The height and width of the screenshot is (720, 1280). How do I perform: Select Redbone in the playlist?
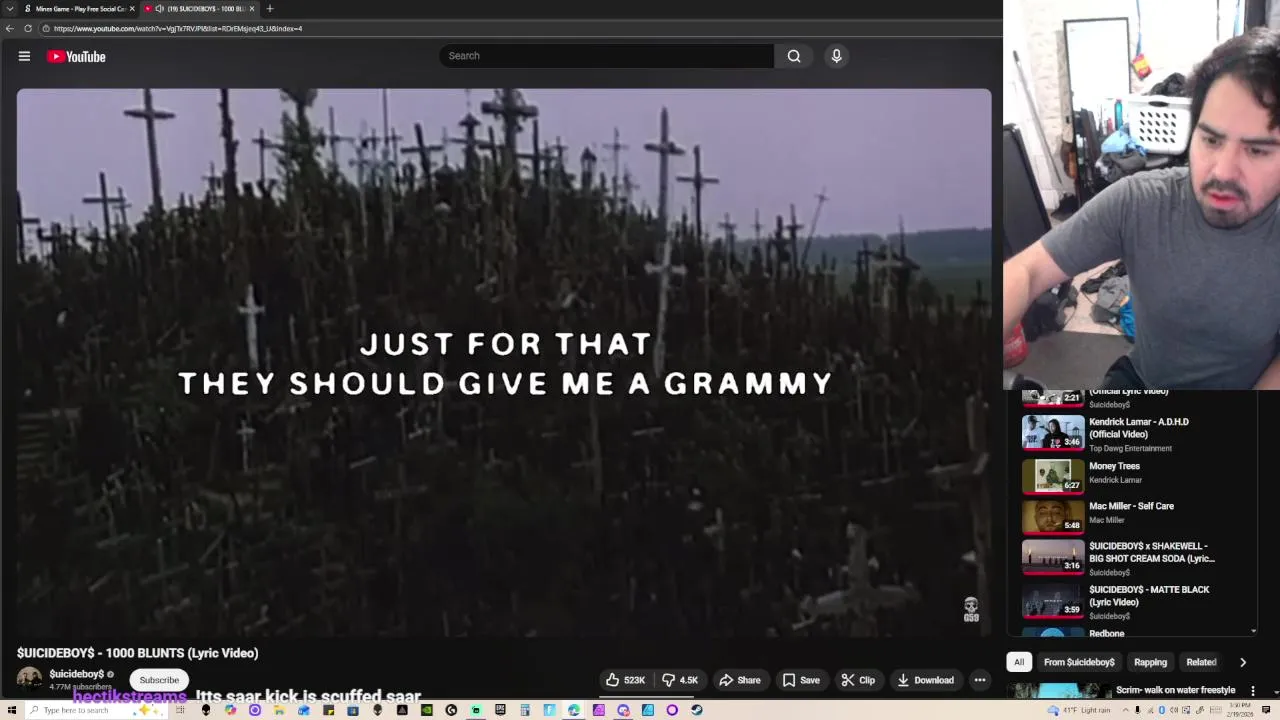[x=1106, y=633]
